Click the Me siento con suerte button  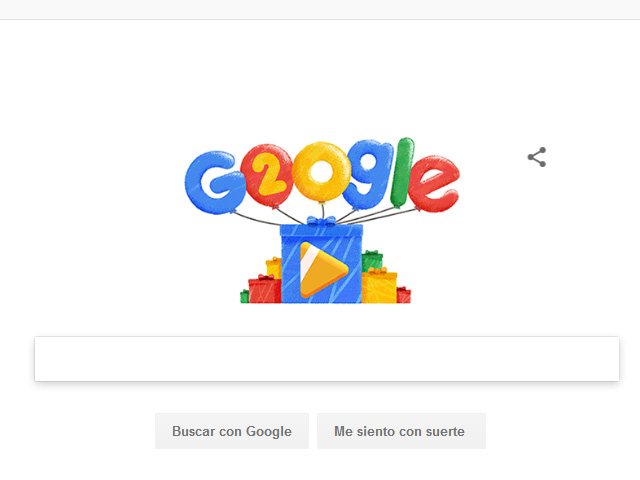click(401, 431)
